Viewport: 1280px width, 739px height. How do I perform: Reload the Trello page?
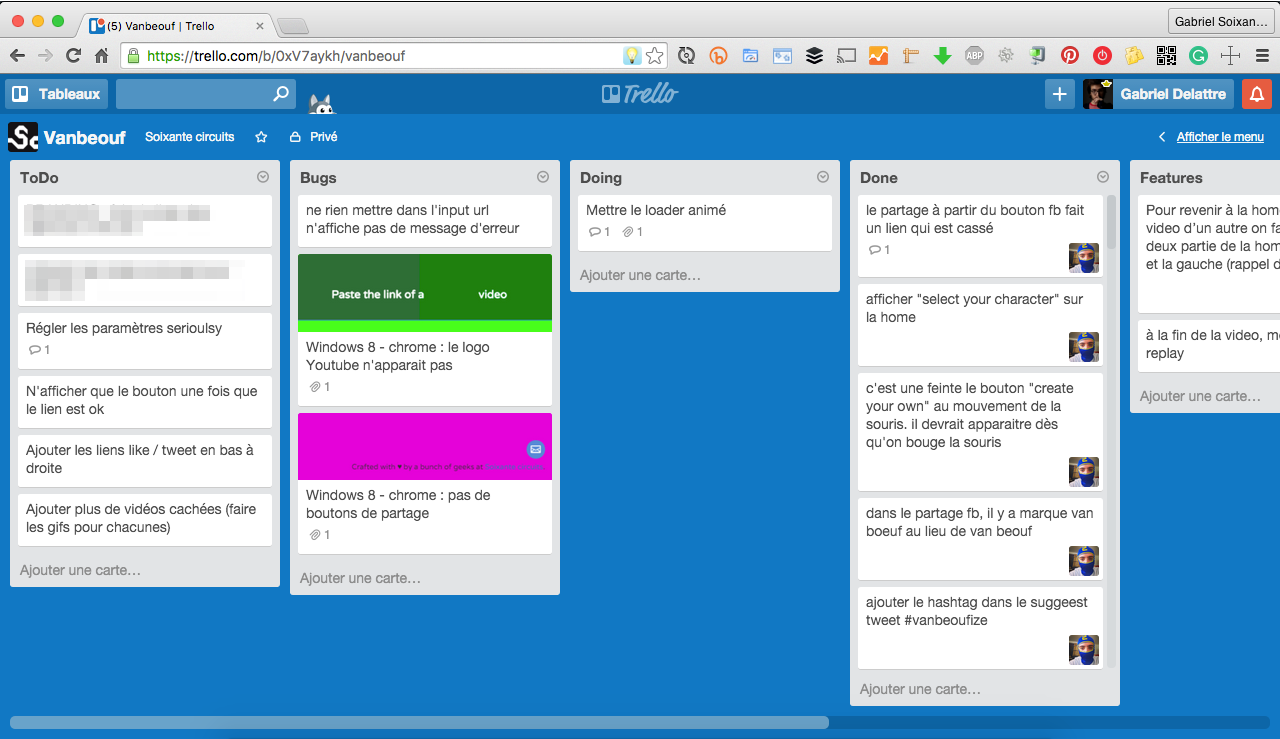click(x=73, y=56)
